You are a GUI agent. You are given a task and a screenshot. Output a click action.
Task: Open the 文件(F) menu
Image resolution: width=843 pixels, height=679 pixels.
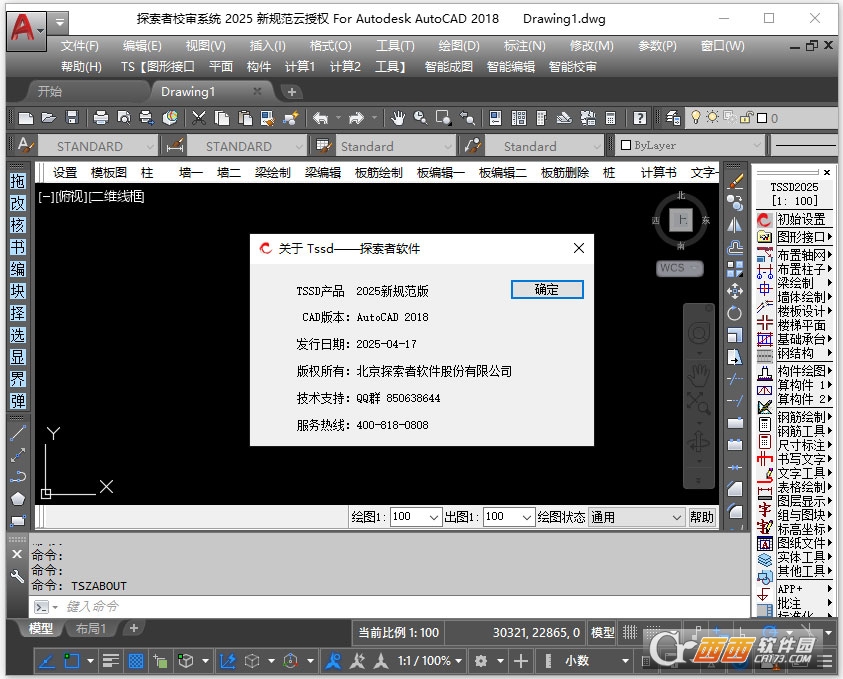(80, 46)
